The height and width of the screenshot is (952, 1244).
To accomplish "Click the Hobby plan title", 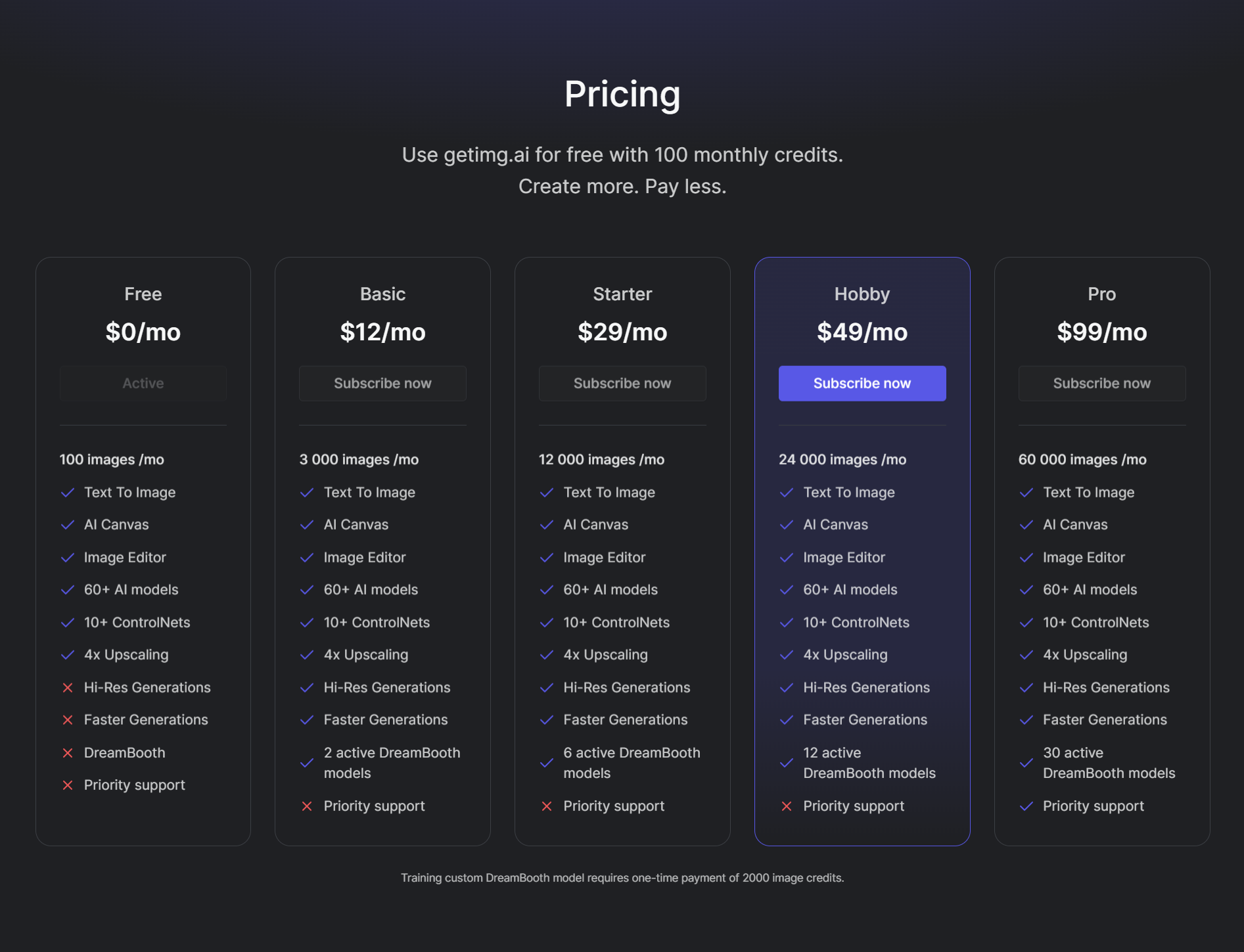I will (x=862, y=294).
